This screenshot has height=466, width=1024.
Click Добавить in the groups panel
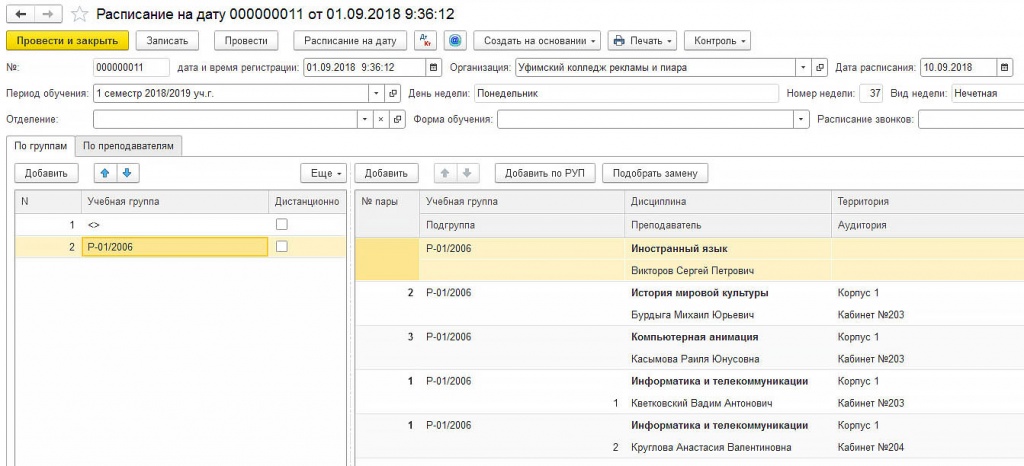tap(46, 173)
